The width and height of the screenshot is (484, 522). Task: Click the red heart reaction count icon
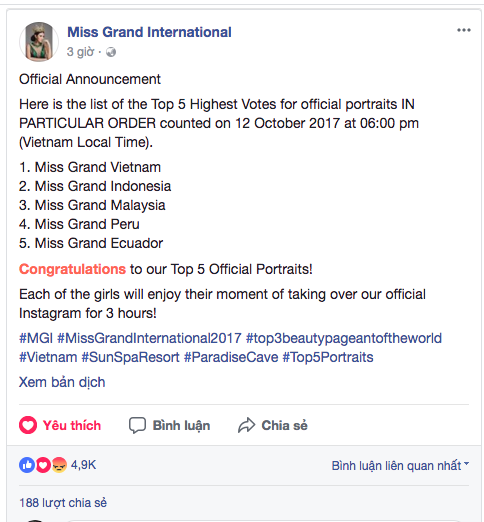coord(43,465)
